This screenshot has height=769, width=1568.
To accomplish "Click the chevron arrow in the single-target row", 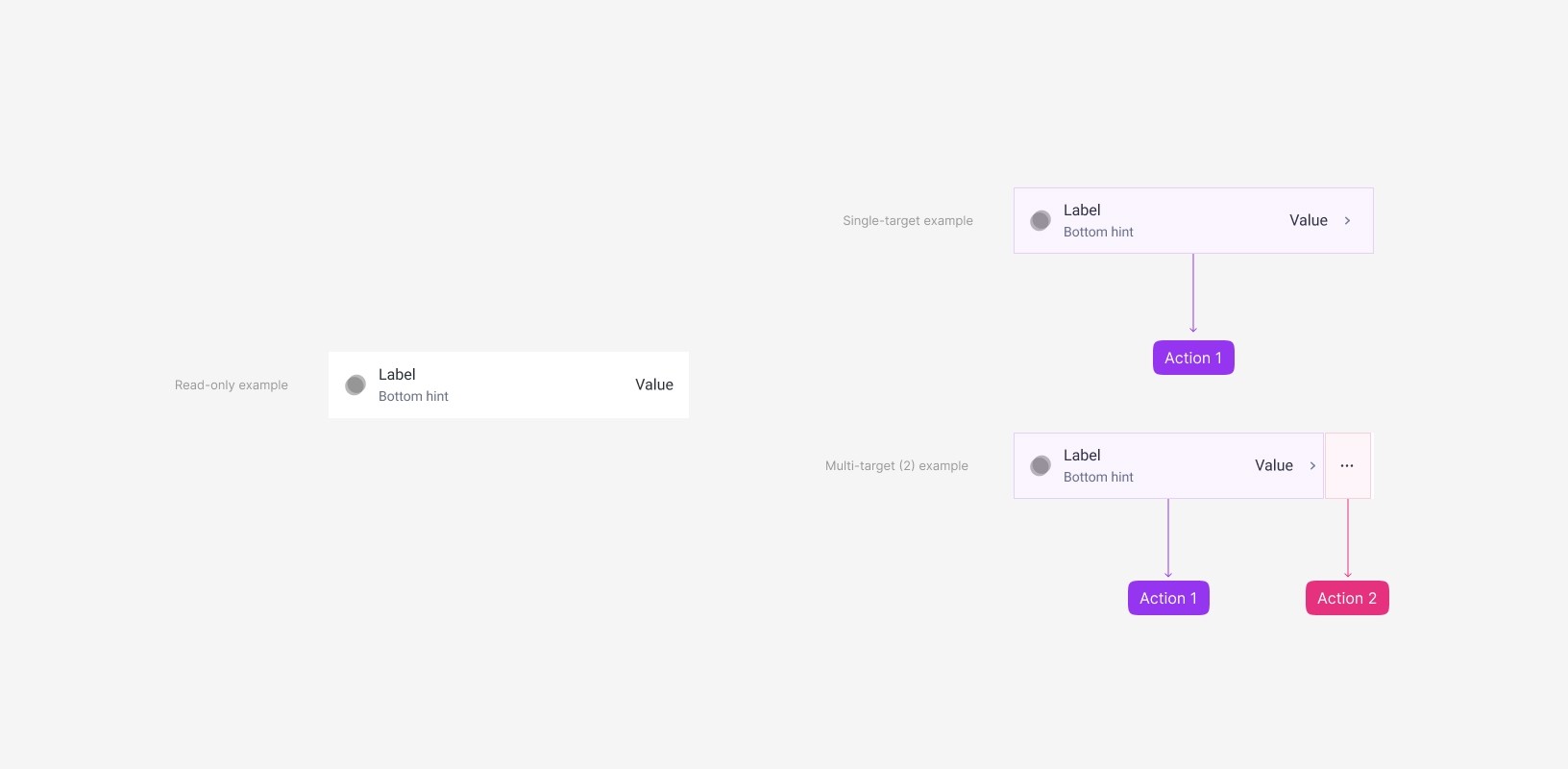I will point(1347,220).
